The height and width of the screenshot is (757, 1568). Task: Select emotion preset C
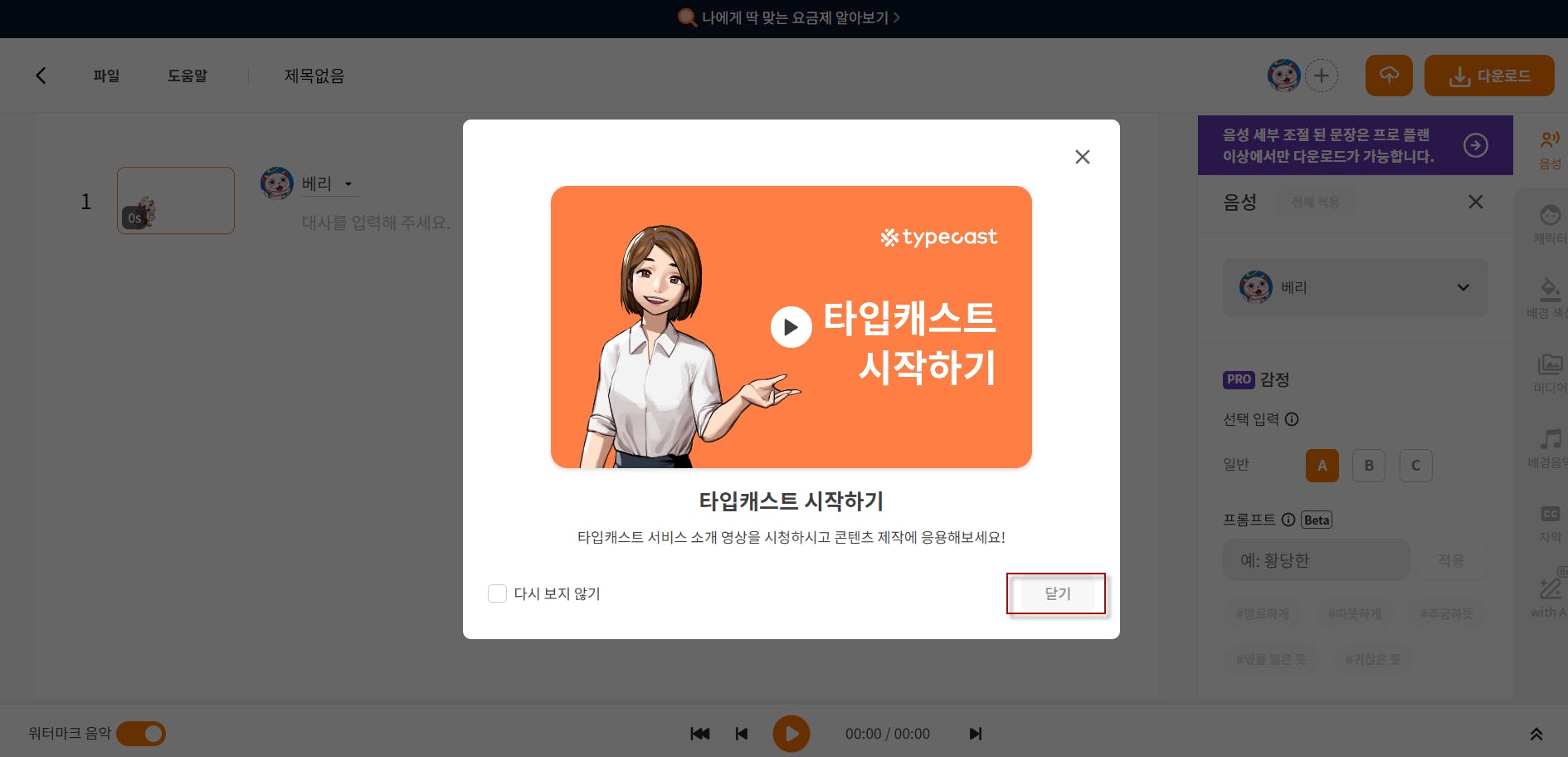tap(1415, 466)
